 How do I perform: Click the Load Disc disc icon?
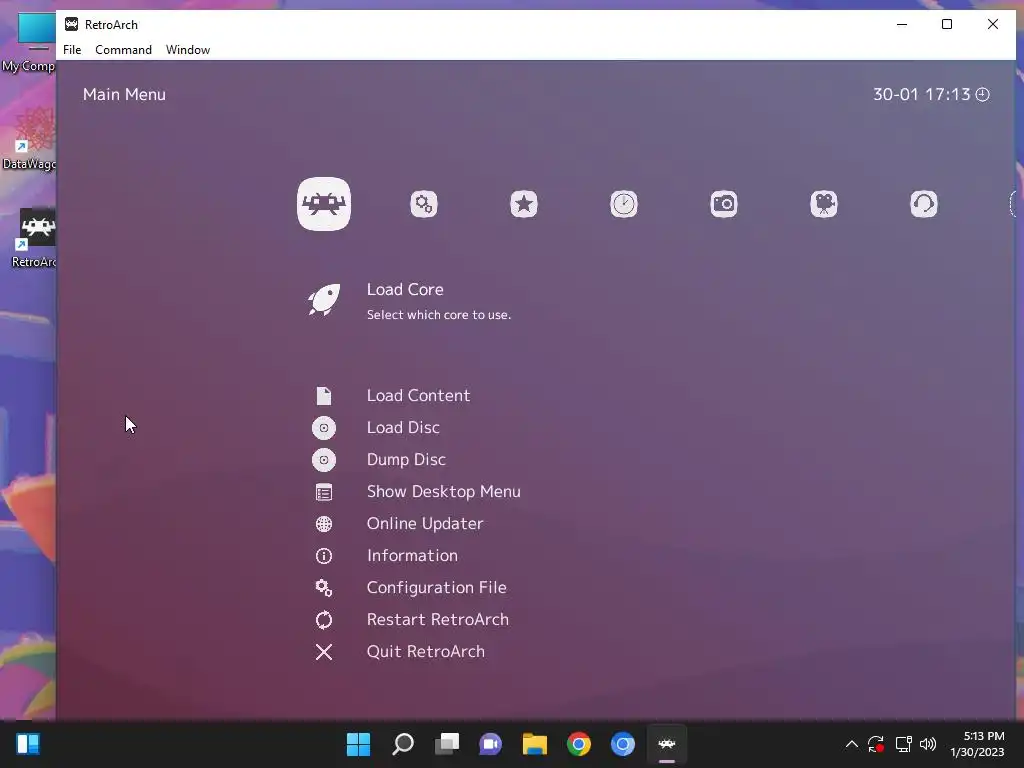[x=324, y=428]
